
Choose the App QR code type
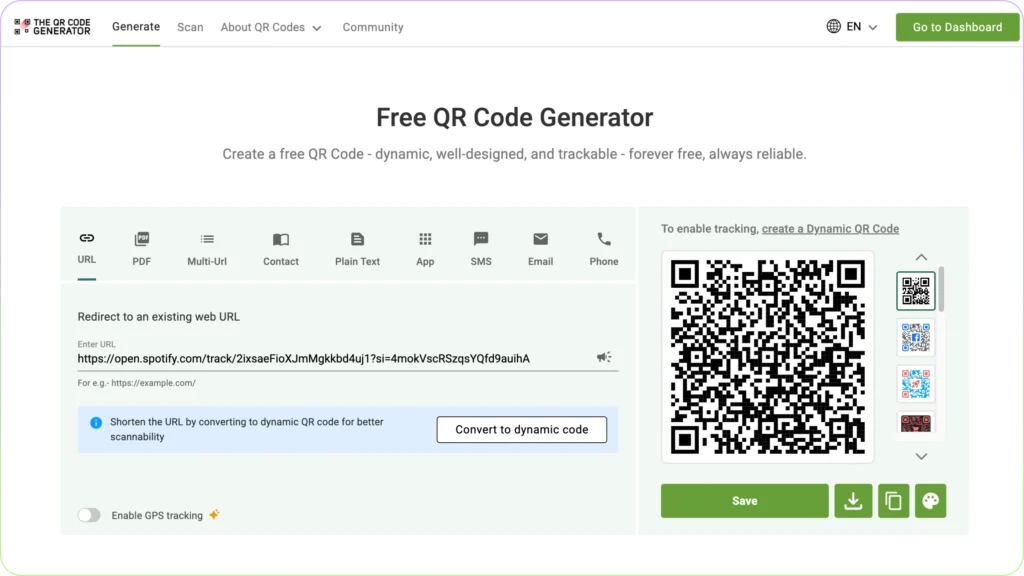coord(424,247)
